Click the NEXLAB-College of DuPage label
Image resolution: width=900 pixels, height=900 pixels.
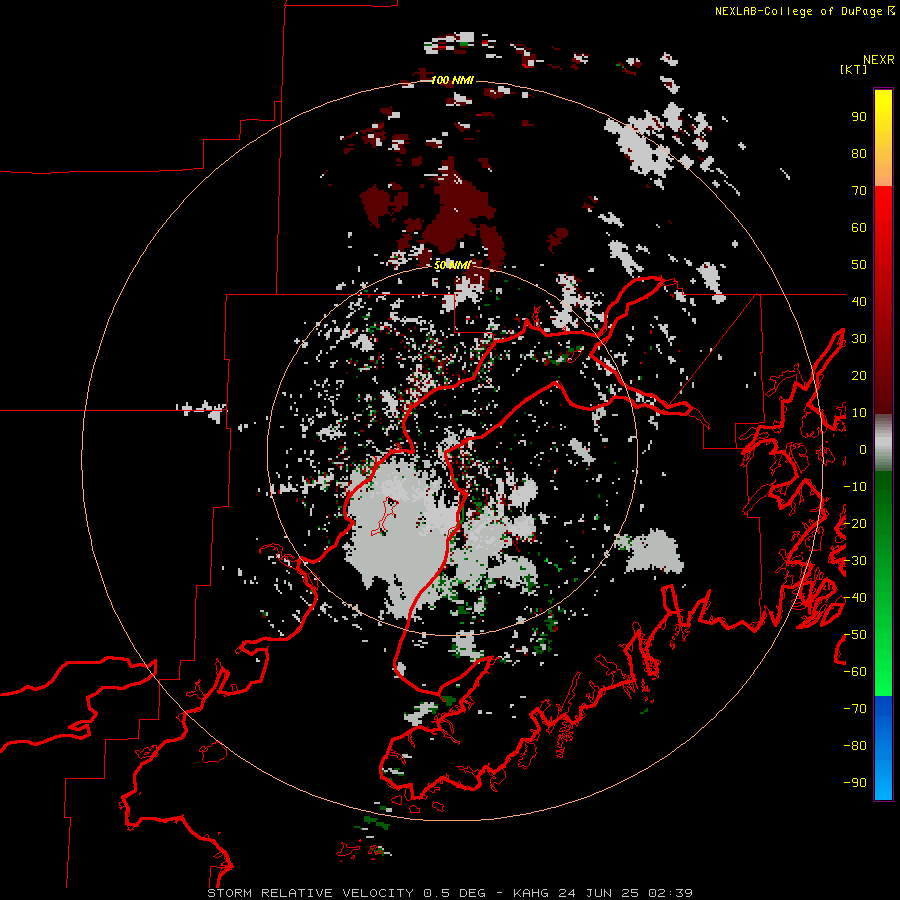click(x=804, y=11)
